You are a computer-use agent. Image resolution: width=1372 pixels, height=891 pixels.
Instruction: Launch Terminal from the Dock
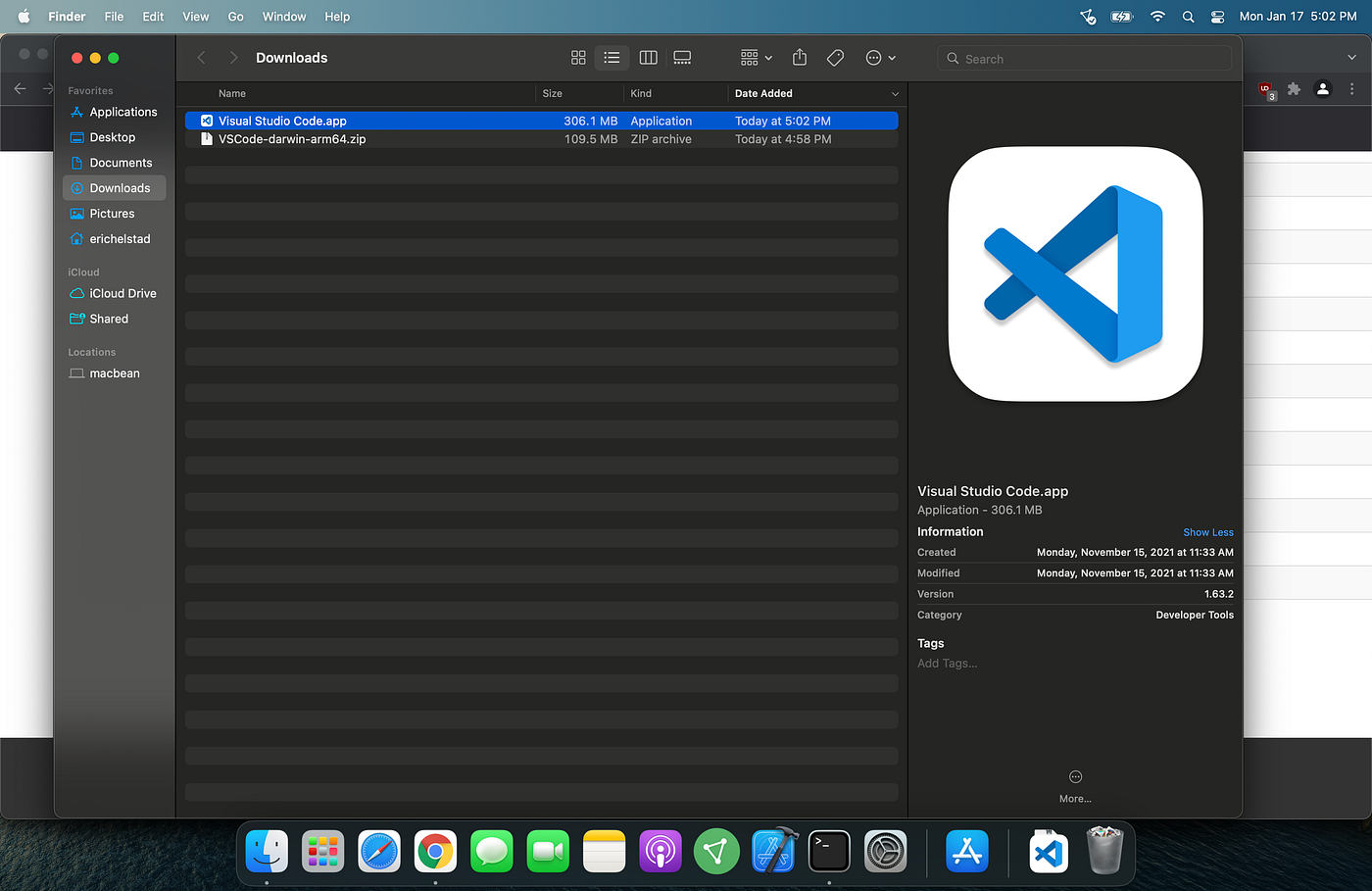coord(829,851)
